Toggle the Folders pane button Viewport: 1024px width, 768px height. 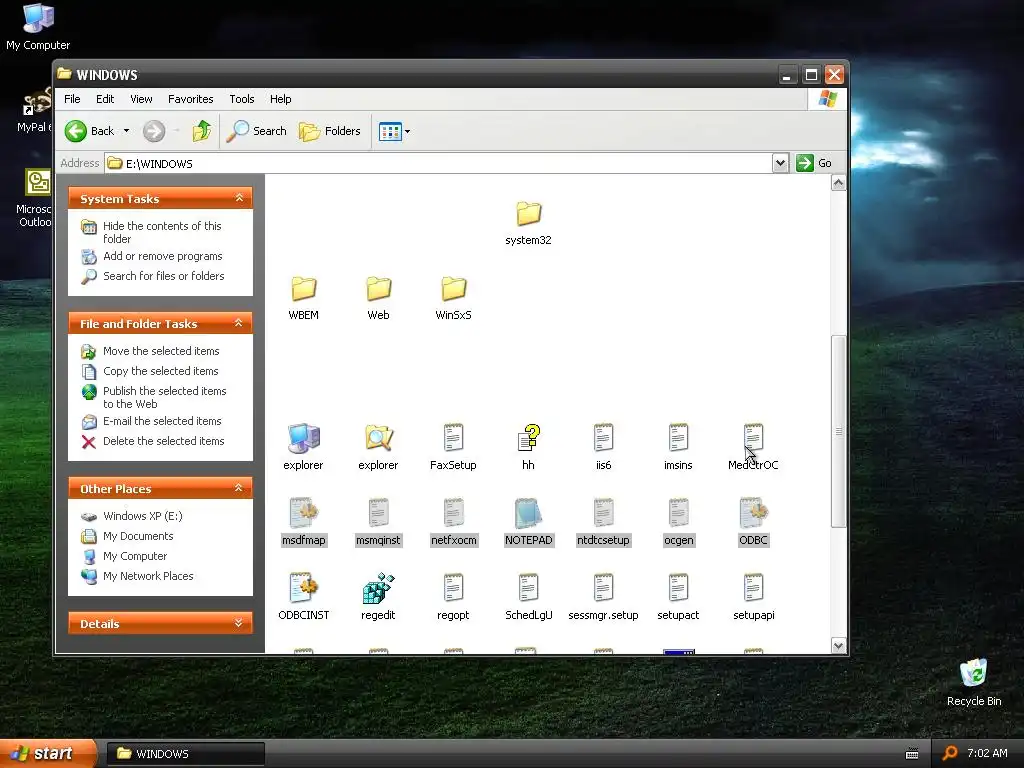[330, 131]
